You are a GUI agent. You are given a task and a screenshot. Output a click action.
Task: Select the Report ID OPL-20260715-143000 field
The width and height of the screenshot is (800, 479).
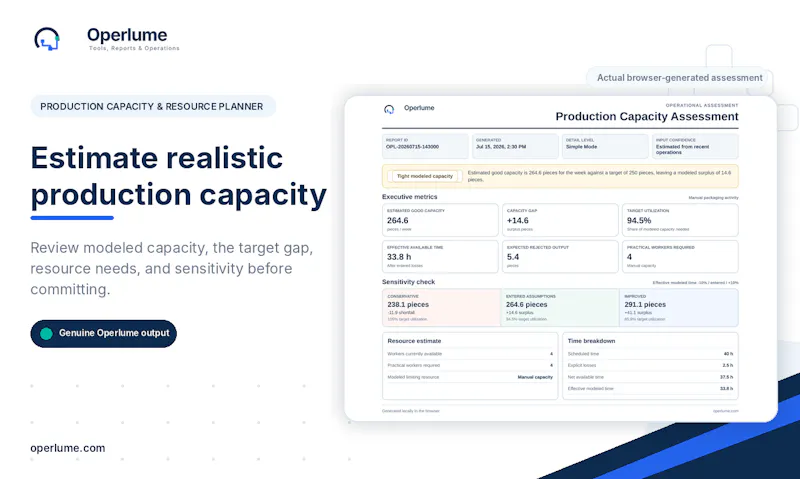pyautogui.click(x=425, y=146)
